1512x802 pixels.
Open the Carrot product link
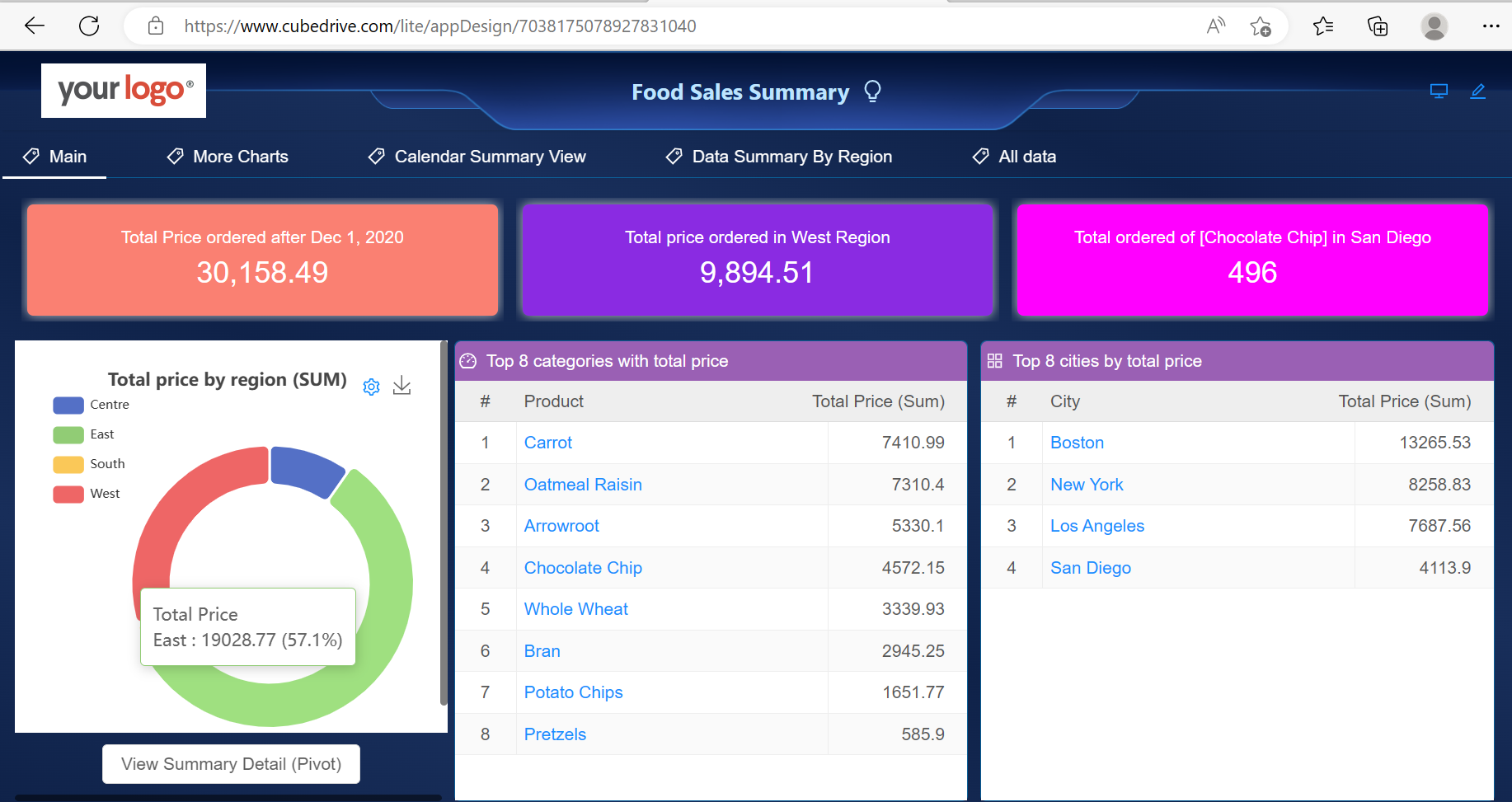(548, 443)
